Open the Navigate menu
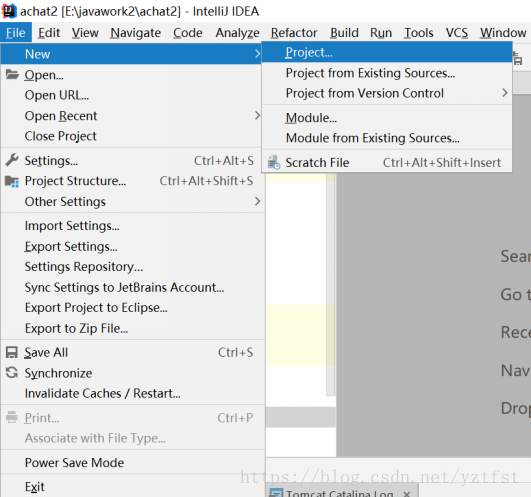The height and width of the screenshot is (497, 531). pos(135,33)
